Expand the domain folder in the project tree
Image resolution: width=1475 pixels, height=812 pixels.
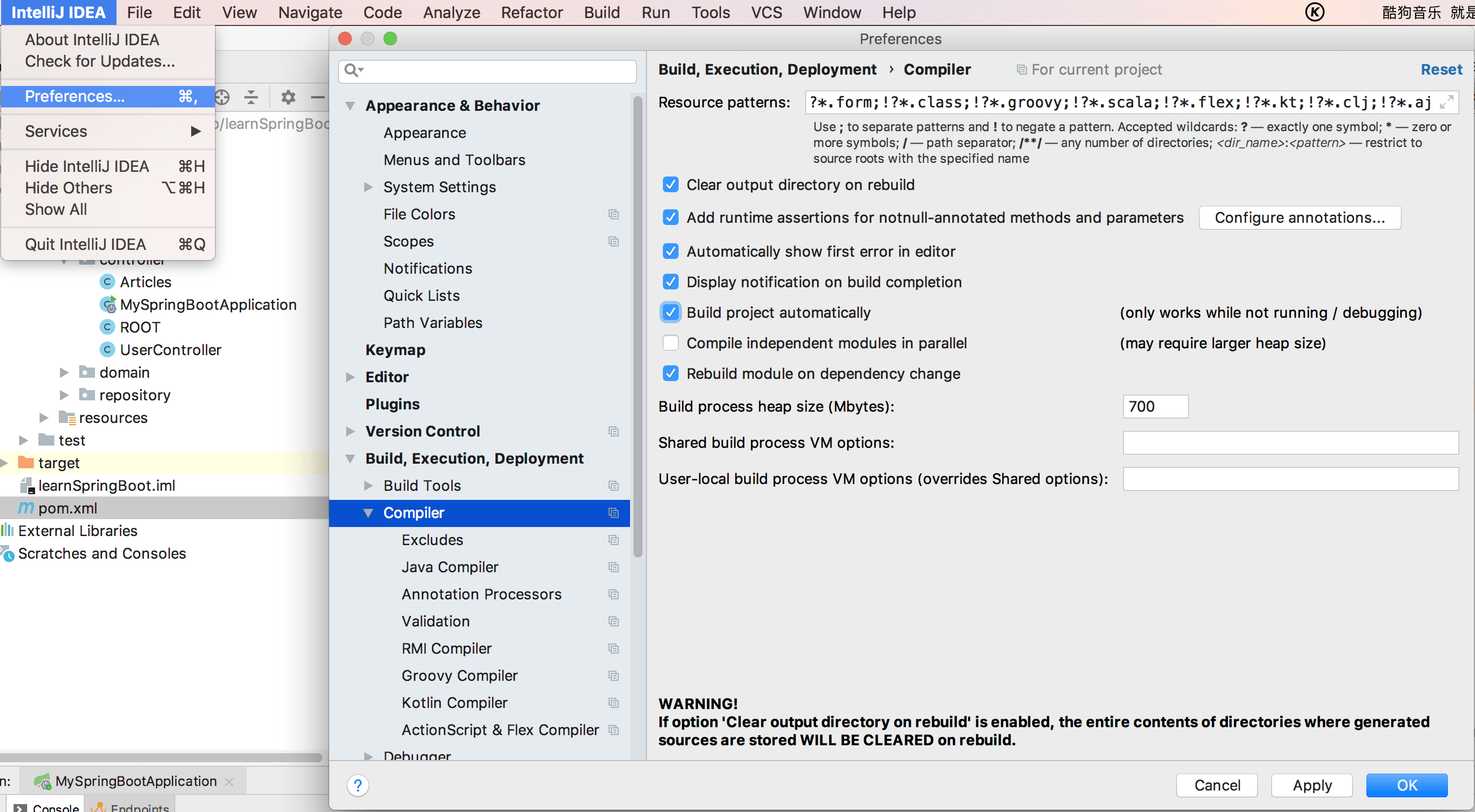pyautogui.click(x=64, y=373)
